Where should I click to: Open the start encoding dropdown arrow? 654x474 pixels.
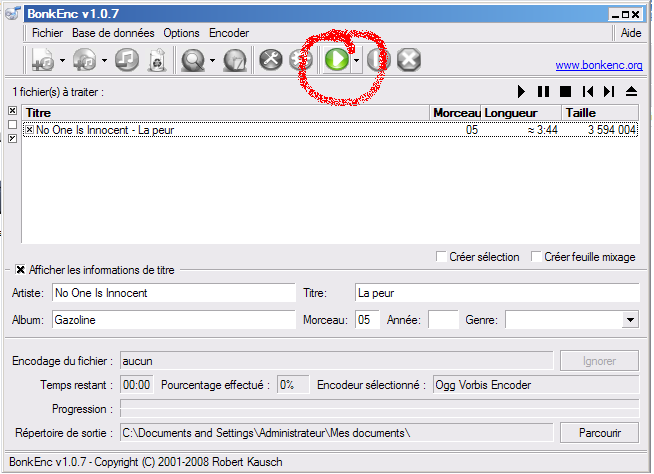click(356, 60)
